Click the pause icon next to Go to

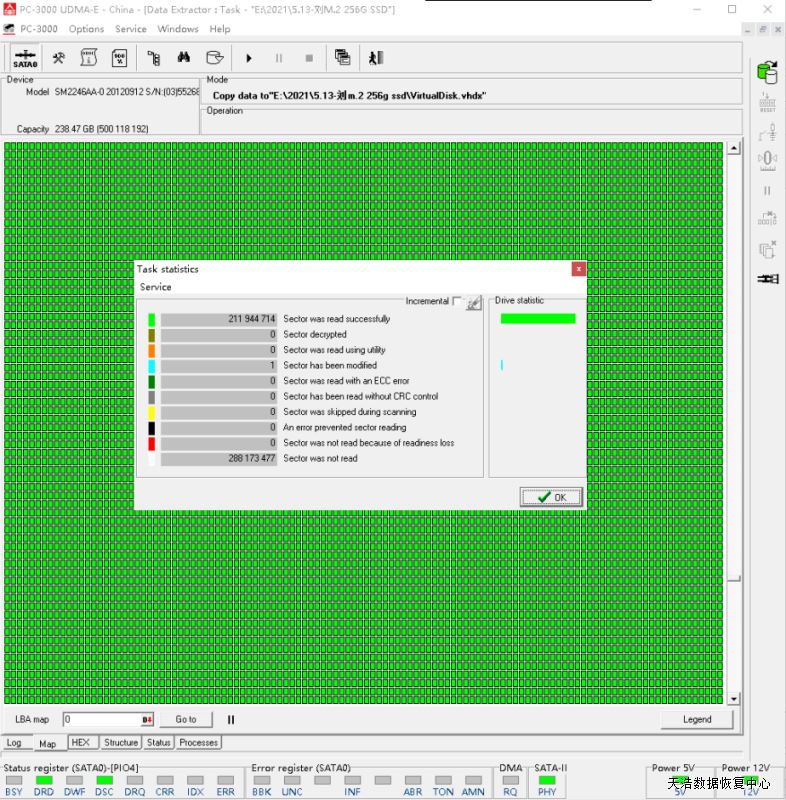(231, 719)
